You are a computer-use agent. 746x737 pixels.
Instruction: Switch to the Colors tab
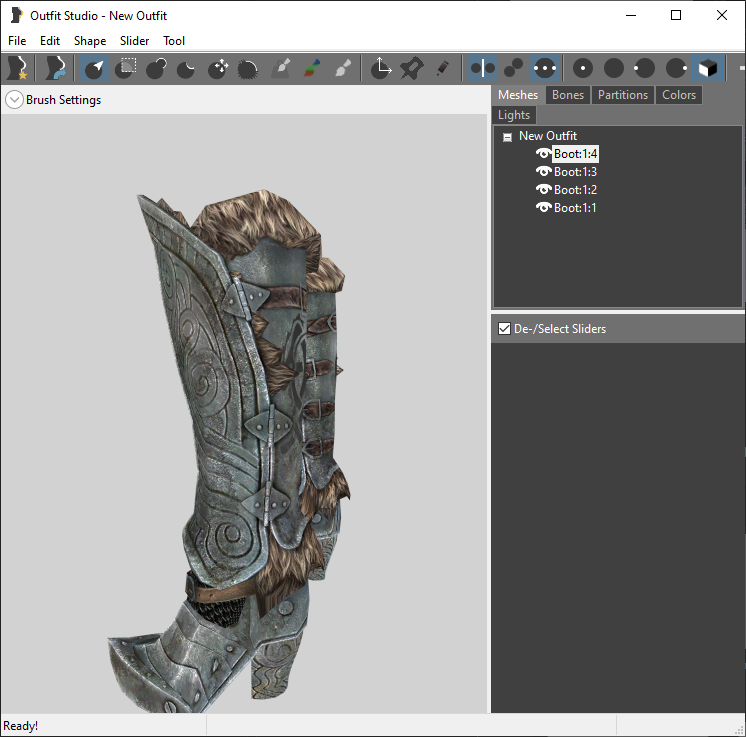679,95
